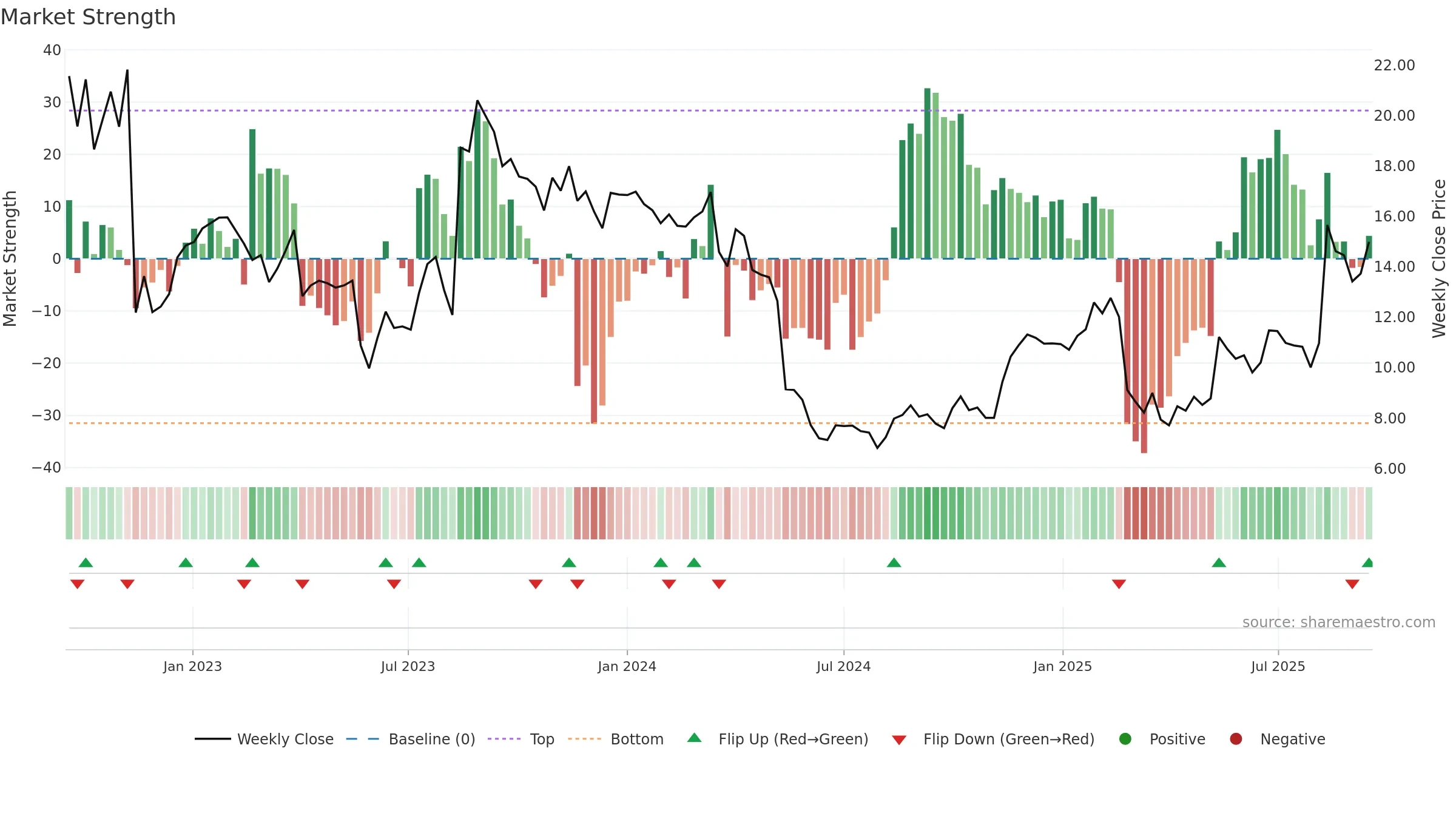Click the Positive legend label
This screenshot has height=819, width=1456.
(1178, 739)
